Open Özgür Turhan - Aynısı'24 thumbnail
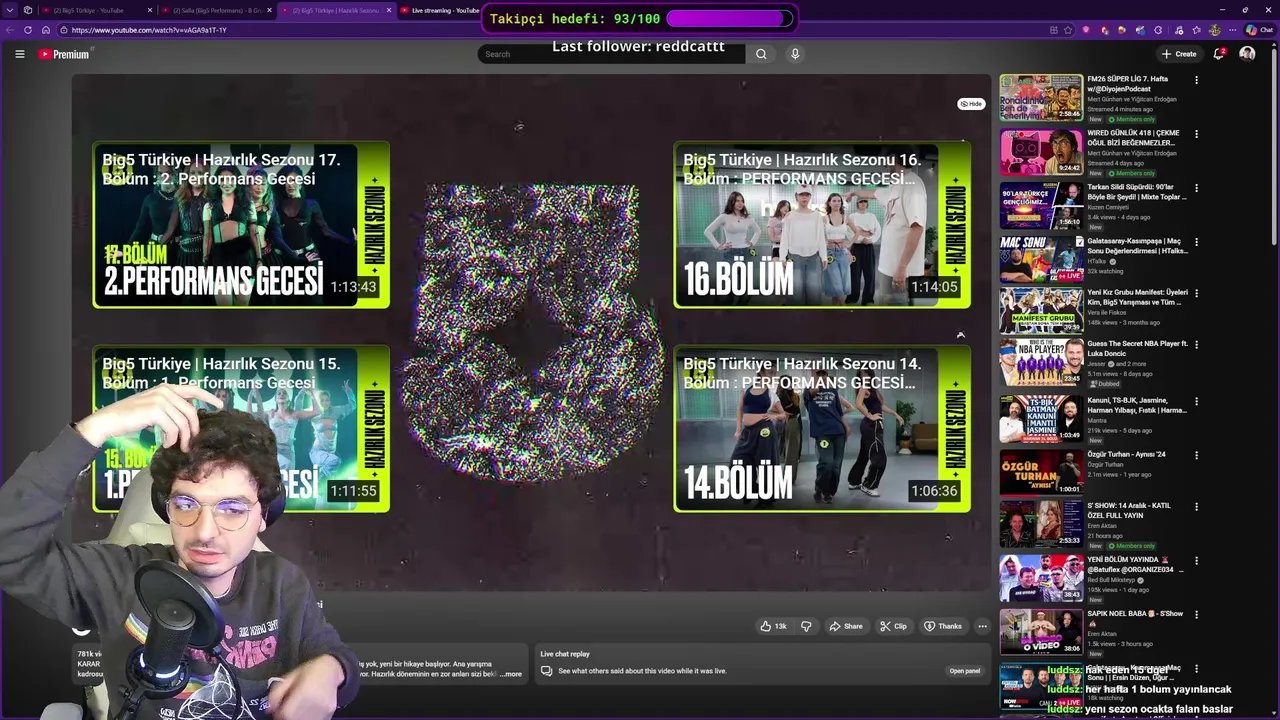This screenshot has height=720, width=1280. 1041,472
